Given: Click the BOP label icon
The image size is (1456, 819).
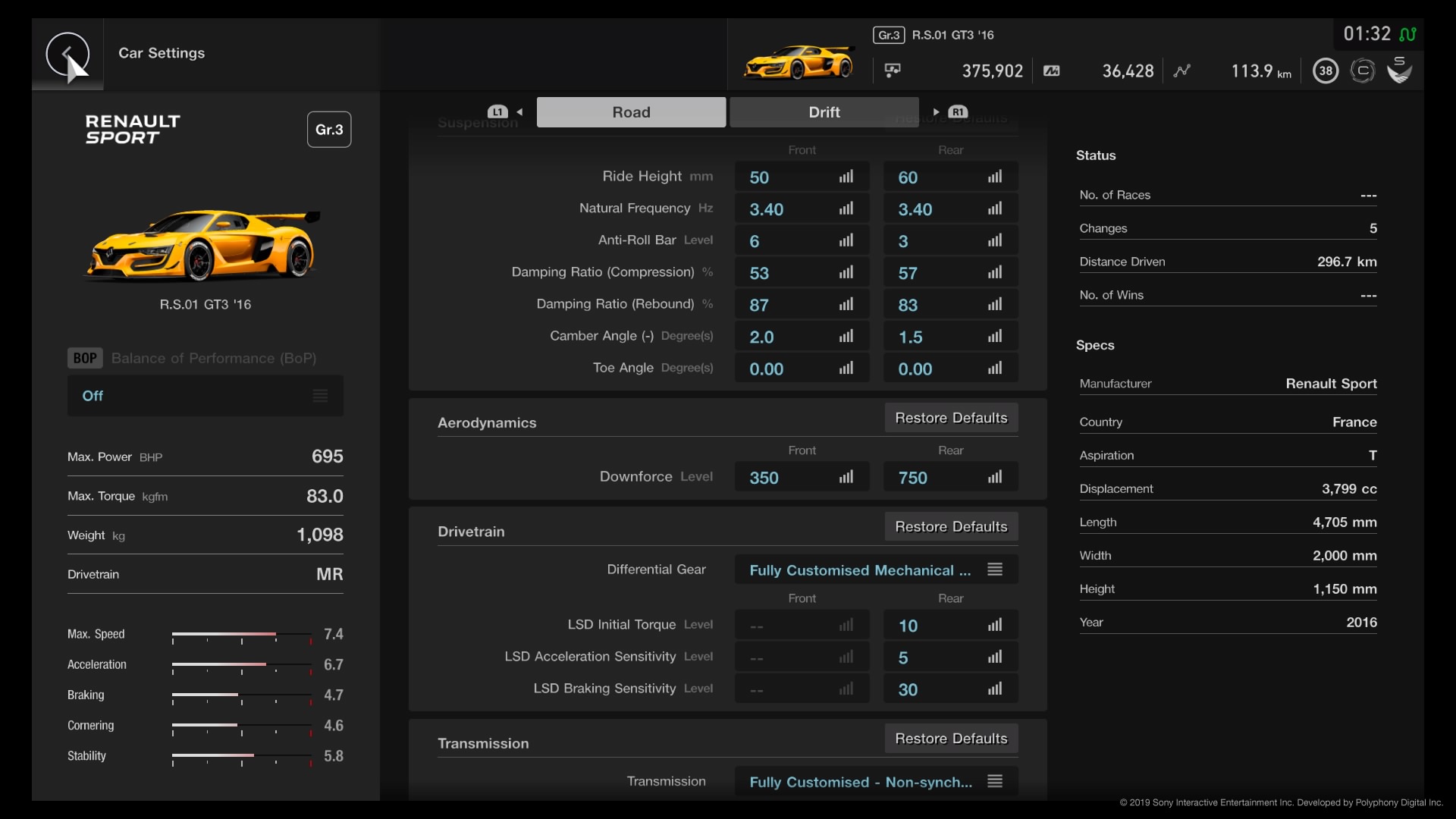Looking at the screenshot, I should [85, 358].
